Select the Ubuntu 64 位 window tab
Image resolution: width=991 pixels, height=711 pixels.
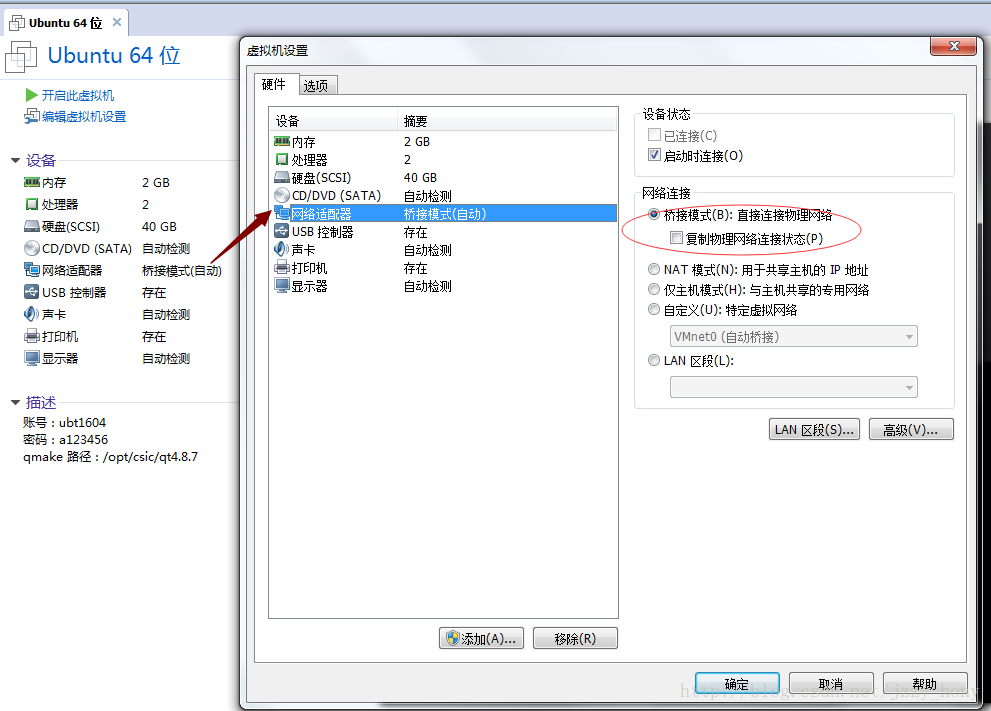coord(65,23)
